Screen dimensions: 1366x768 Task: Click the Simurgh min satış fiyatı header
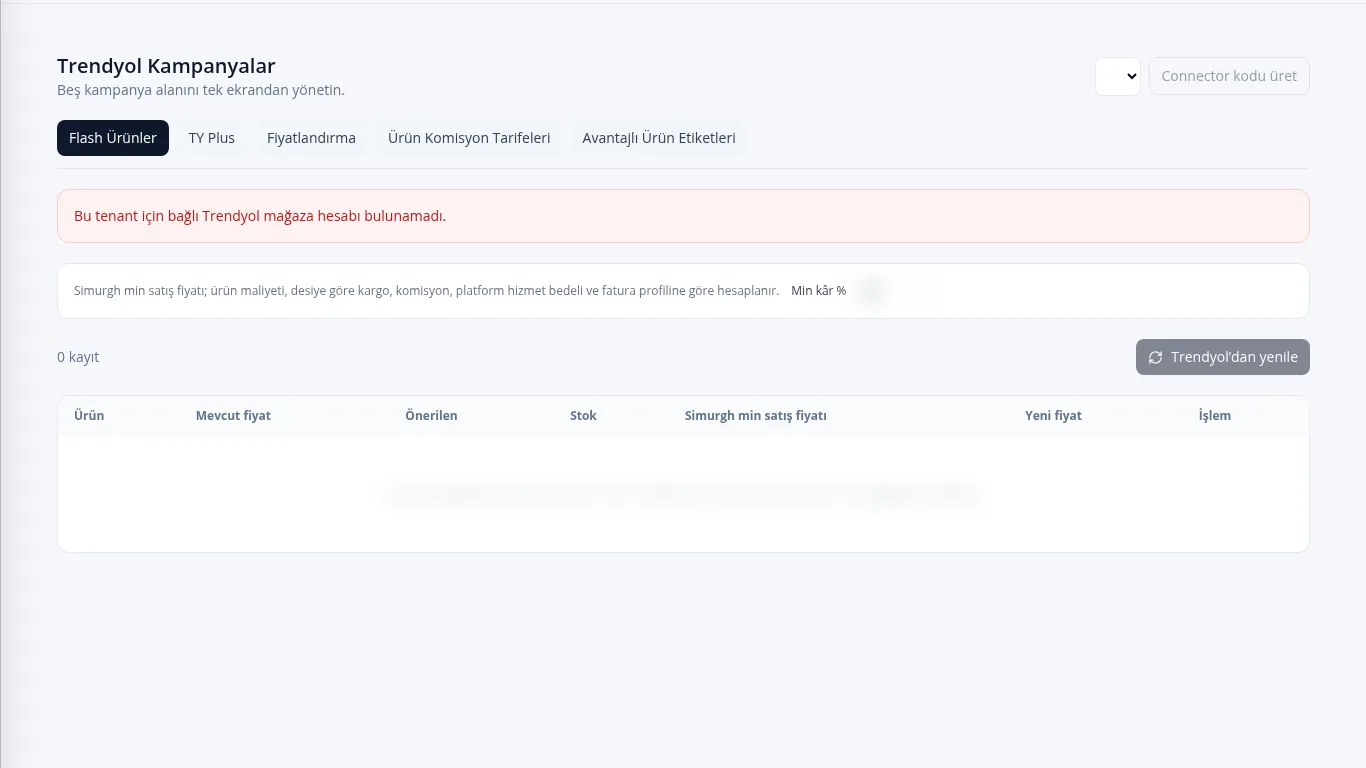point(755,415)
